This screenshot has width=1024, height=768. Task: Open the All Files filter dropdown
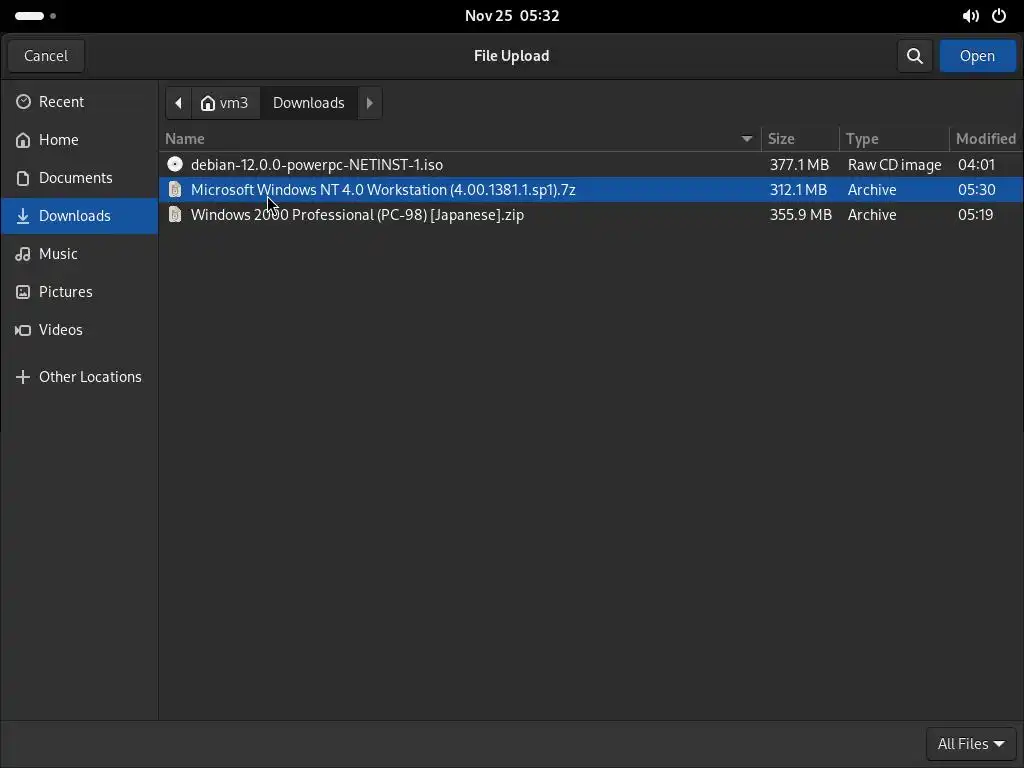coord(970,744)
